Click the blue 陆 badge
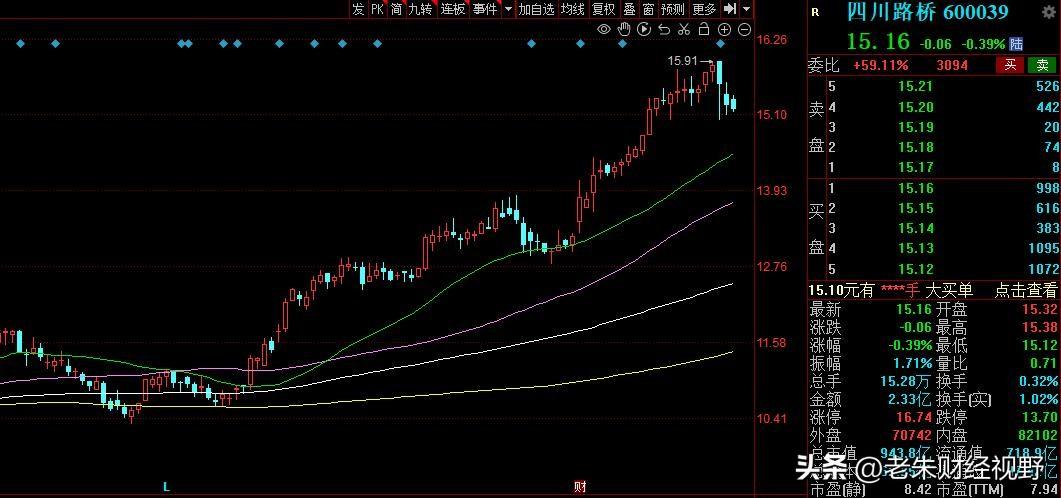The height and width of the screenshot is (498, 1061). click(x=1016, y=44)
